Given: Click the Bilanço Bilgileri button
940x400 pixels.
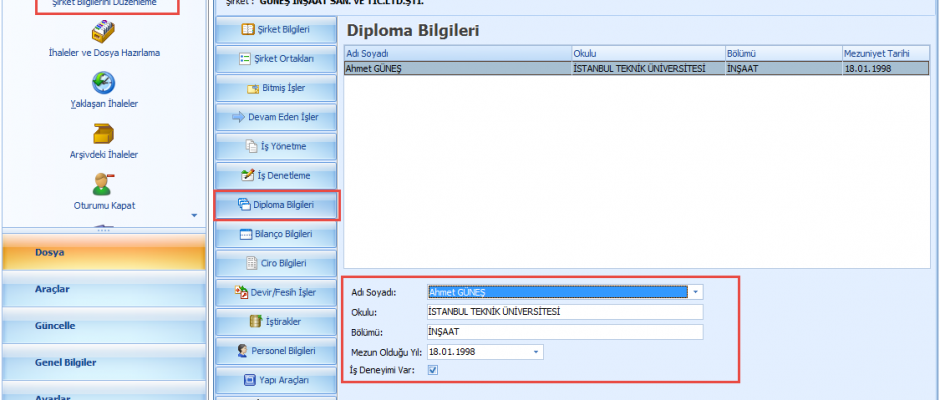Looking at the screenshot, I should point(277,235).
